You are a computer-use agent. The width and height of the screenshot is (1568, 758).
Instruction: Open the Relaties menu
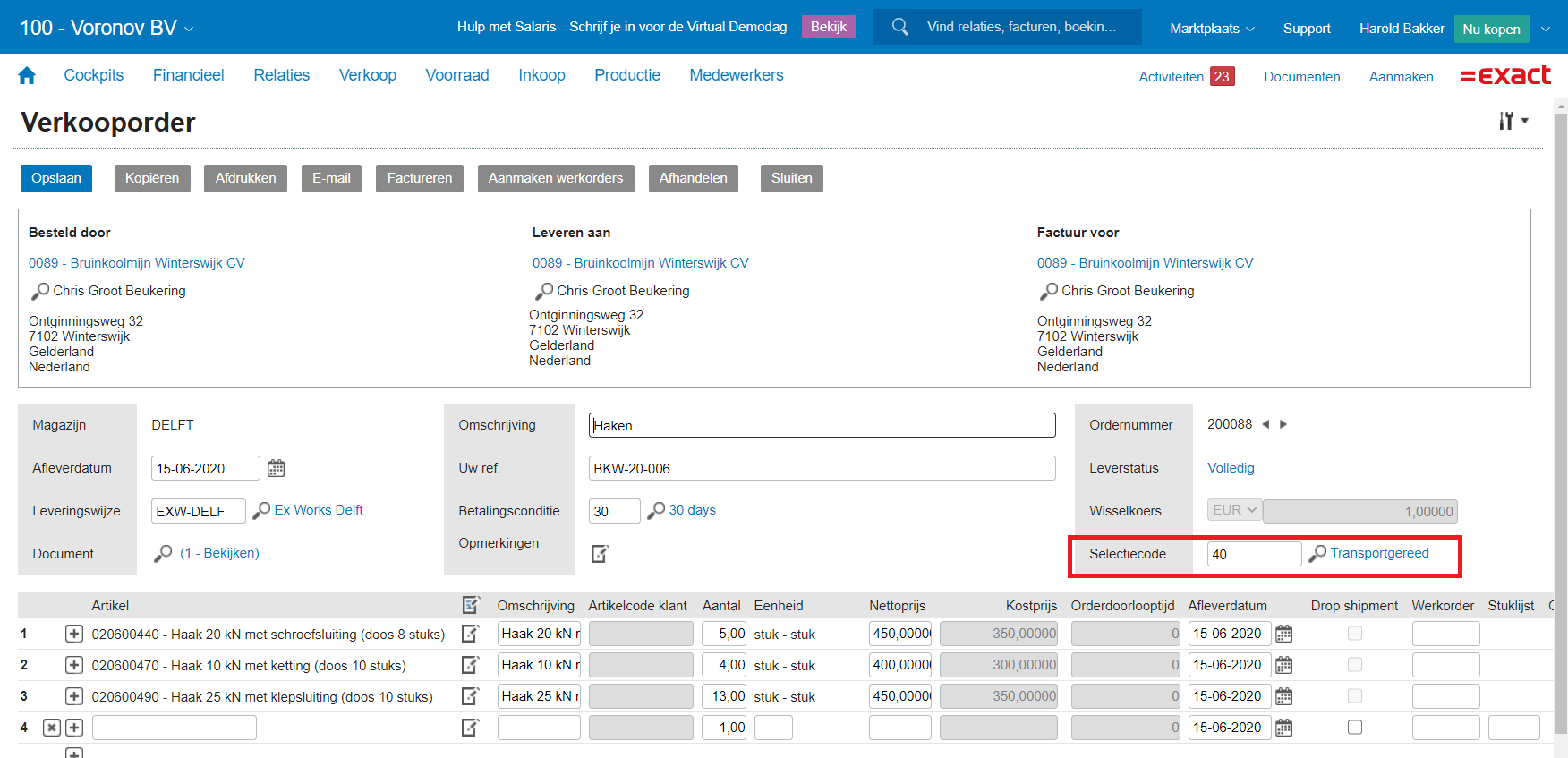(x=282, y=75)
